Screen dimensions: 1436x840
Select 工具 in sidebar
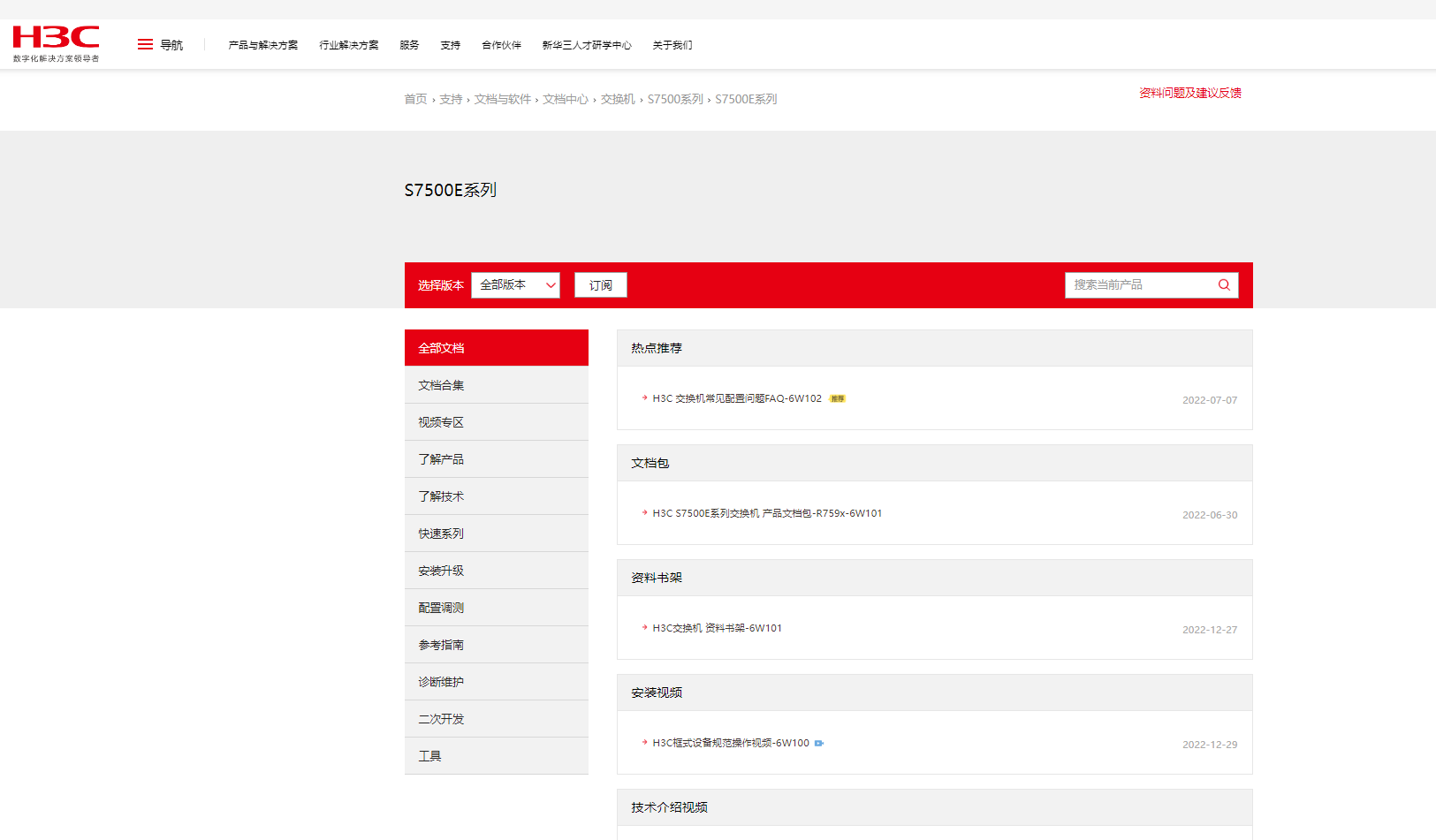point(497,756)
